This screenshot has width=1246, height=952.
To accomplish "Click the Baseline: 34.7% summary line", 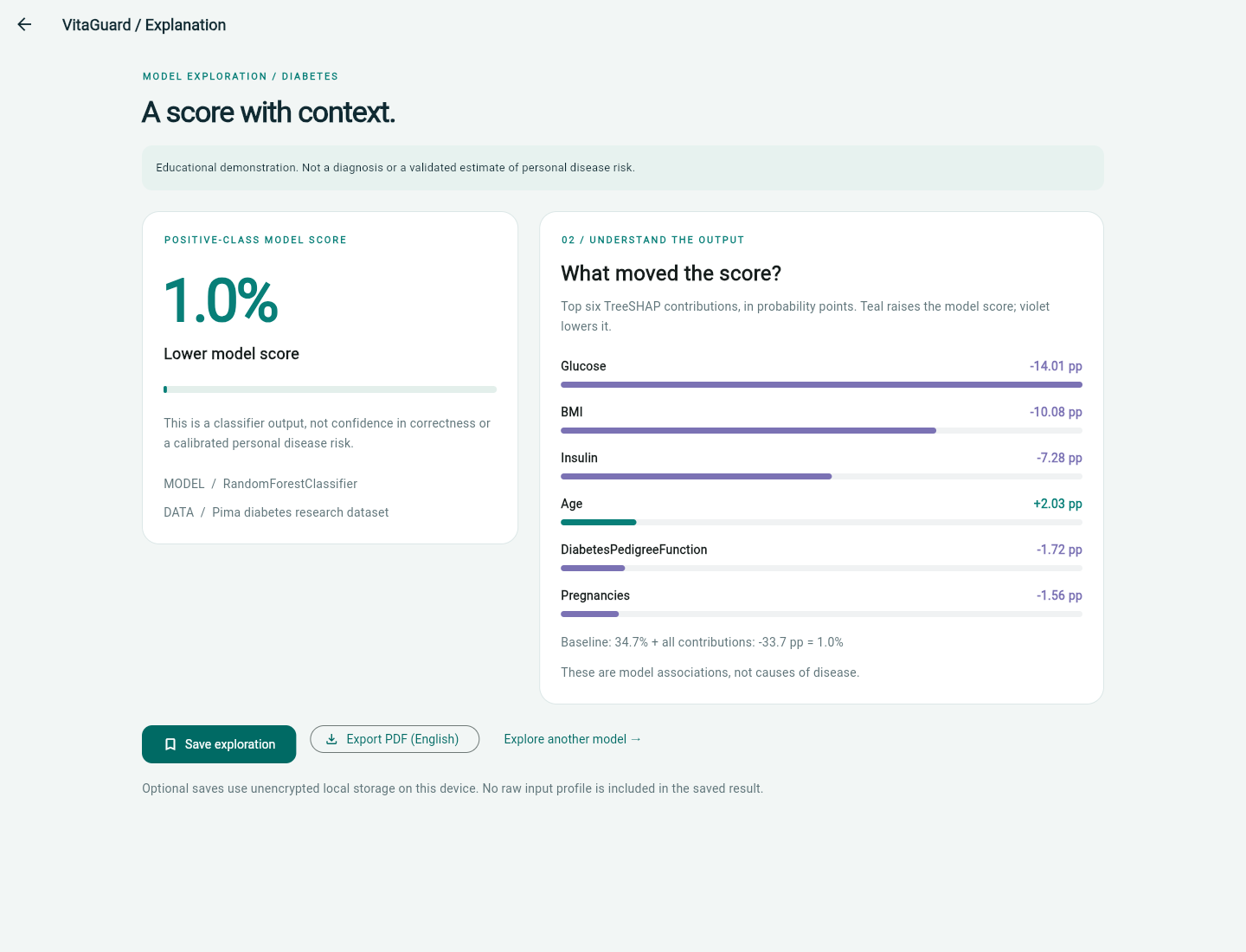I will coord(702,642).
